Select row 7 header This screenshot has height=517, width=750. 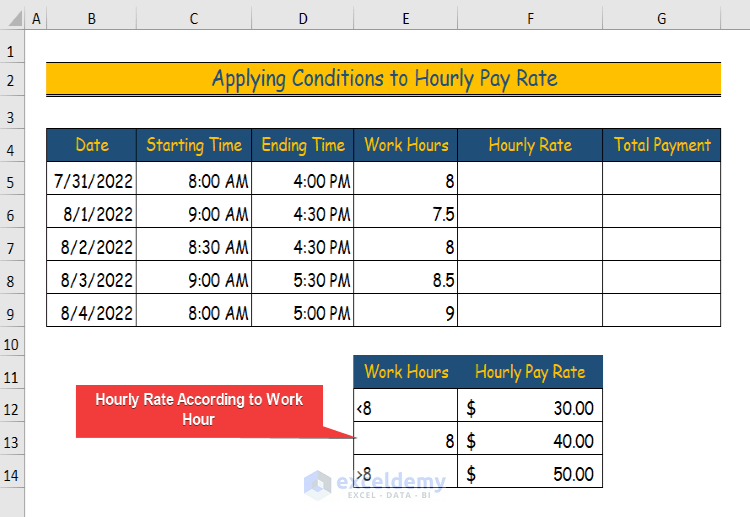pos(12,244)
